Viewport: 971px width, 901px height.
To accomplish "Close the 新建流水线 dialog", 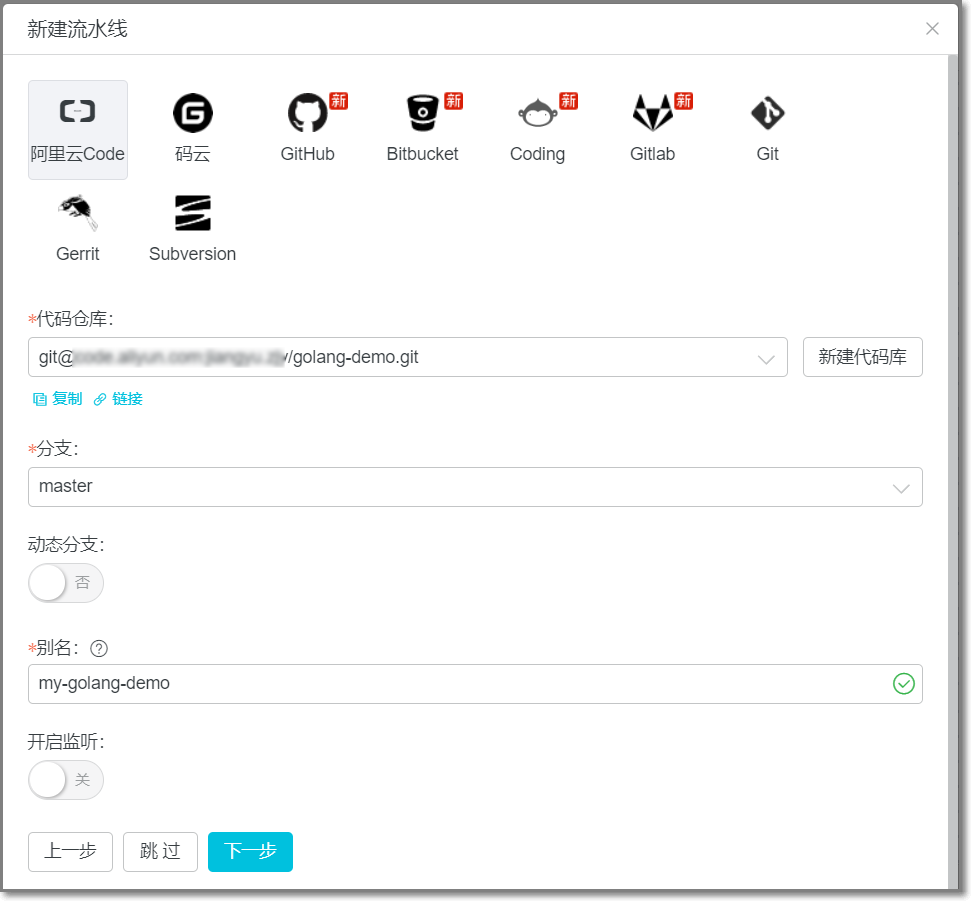I will coord(932,28).
